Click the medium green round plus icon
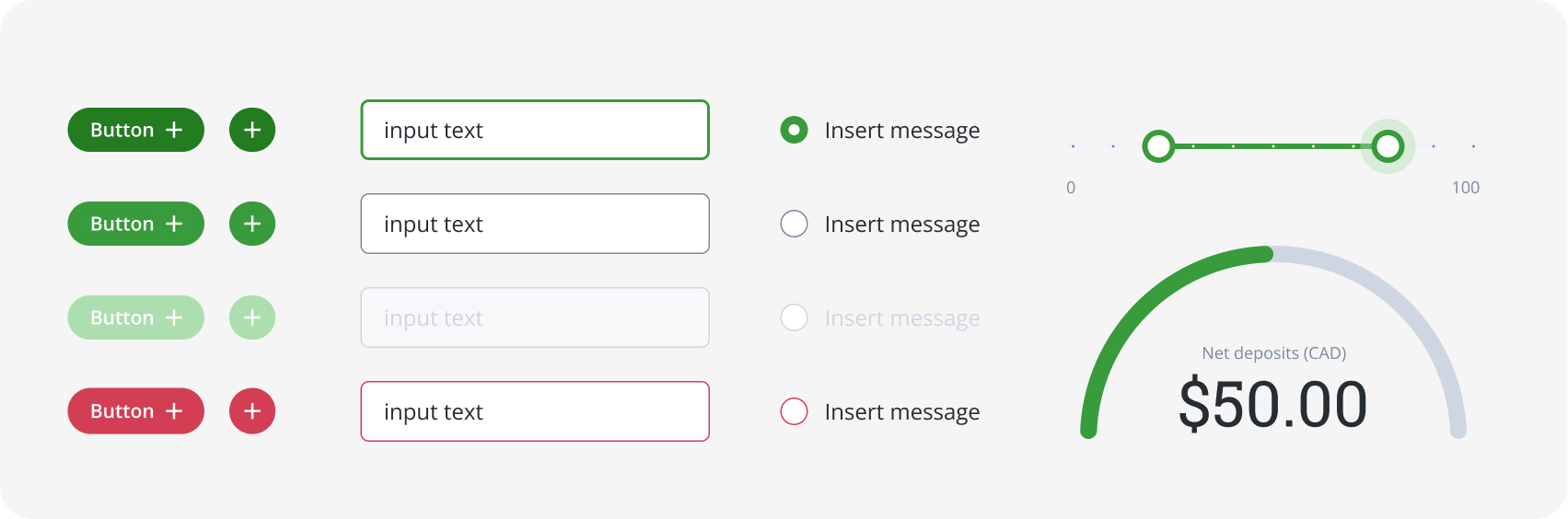The image size is (1568, 519). (x=252, y=224)
